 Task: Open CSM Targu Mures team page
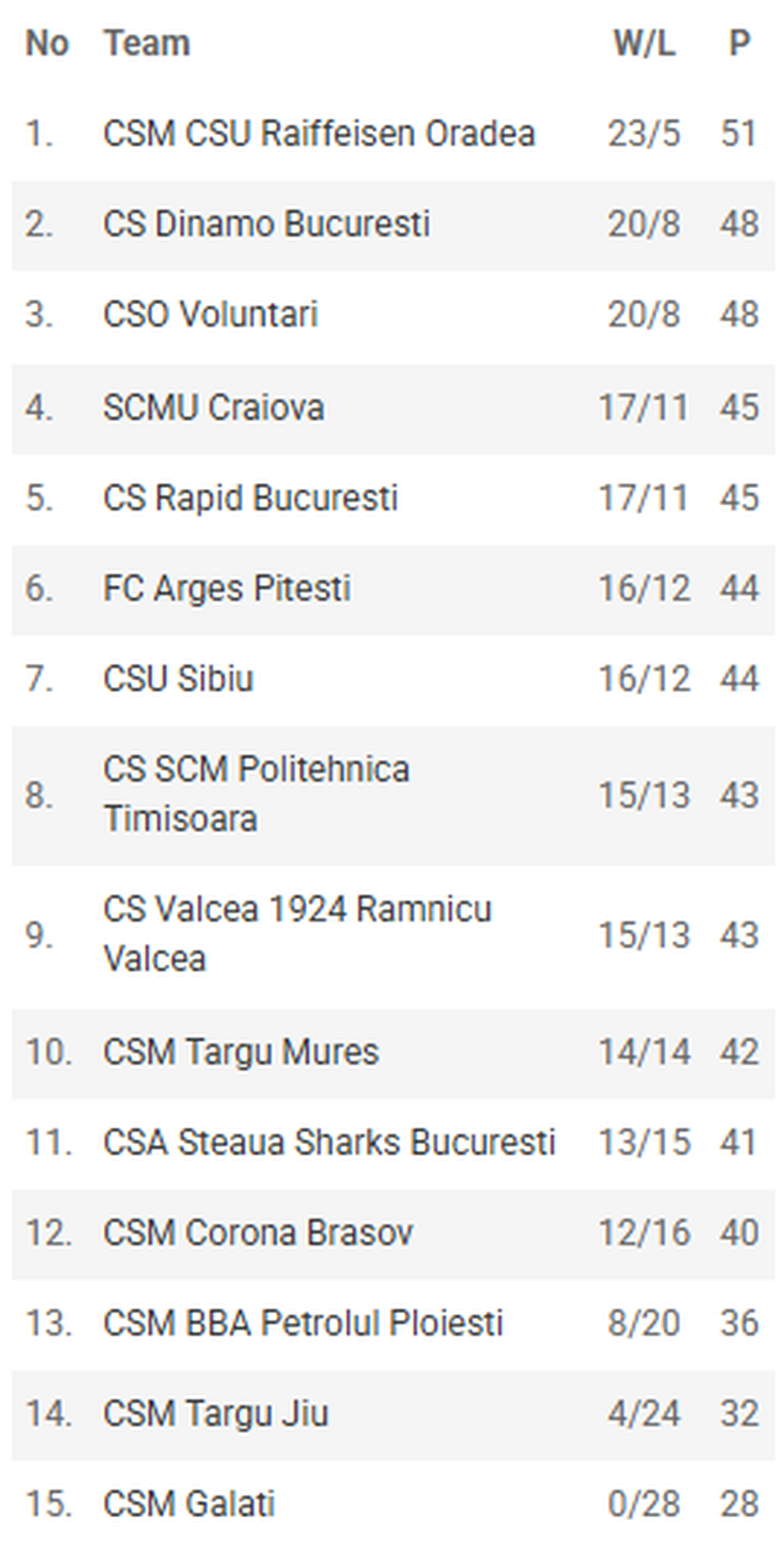[240, 1052]
